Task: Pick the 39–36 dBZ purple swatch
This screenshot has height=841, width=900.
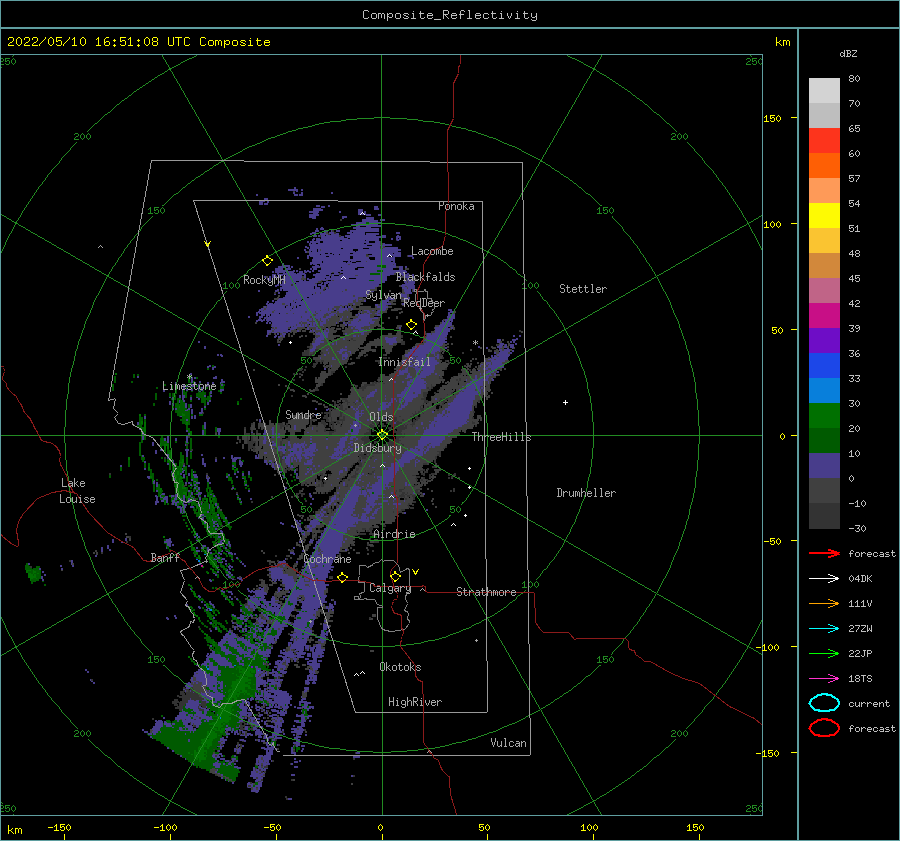Action: point(824,341)
